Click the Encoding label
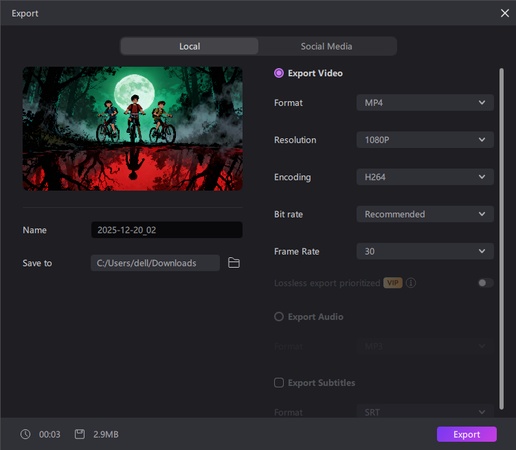Screen dimensions: 516x450 [x=292, y=177]
